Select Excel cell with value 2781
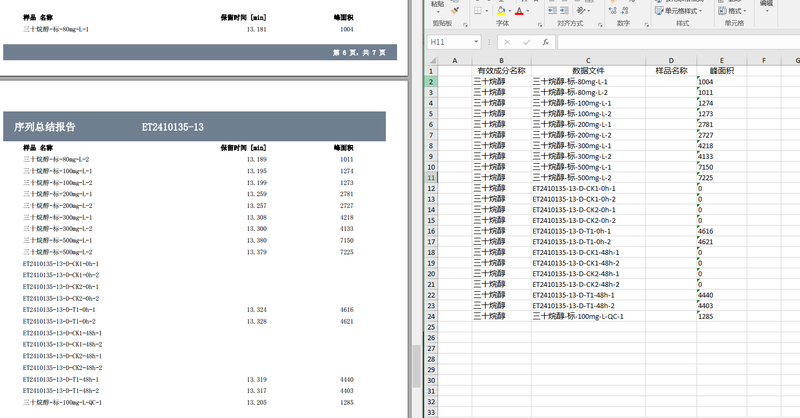The height and width of the screenshot is (418, 800). pos(721,125)
